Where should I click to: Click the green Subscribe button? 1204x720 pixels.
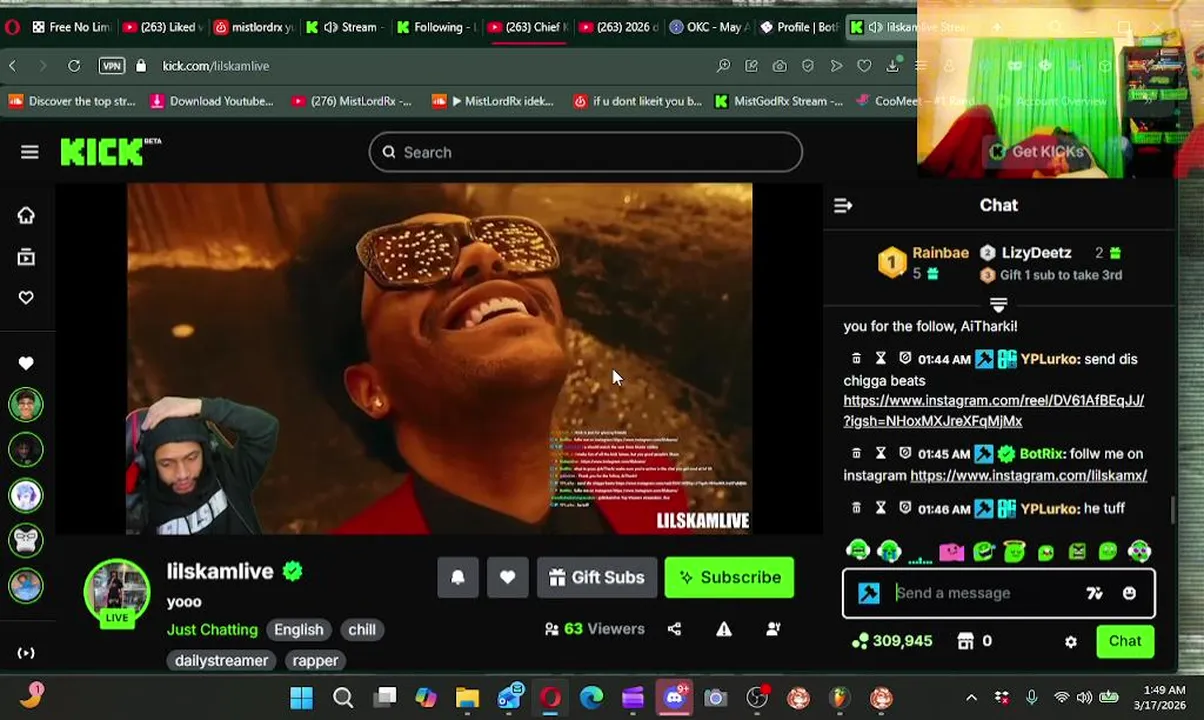point(729,577)
